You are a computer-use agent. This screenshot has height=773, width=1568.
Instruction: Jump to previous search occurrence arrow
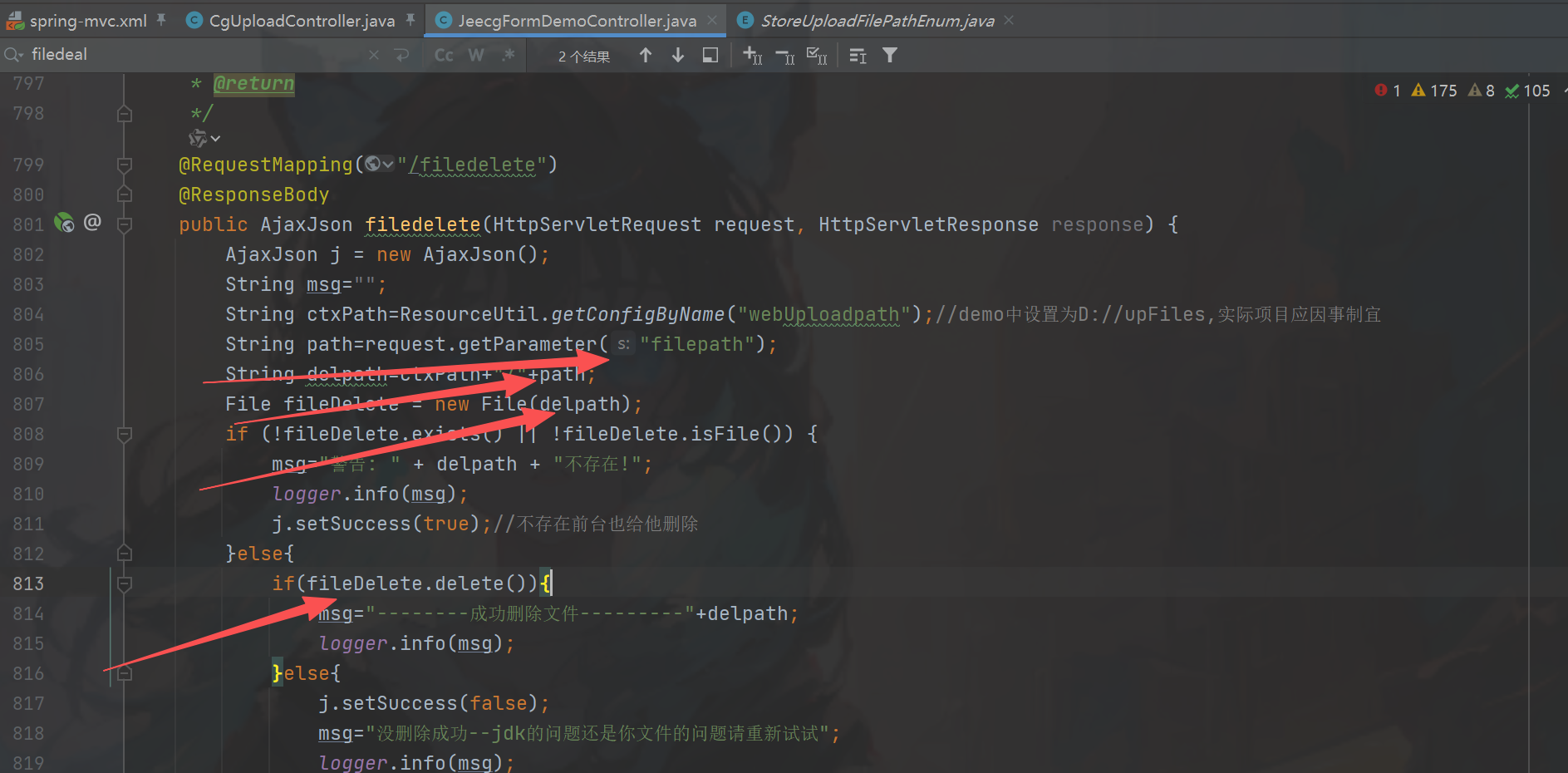pyautogui.click(x=646, y=55)
